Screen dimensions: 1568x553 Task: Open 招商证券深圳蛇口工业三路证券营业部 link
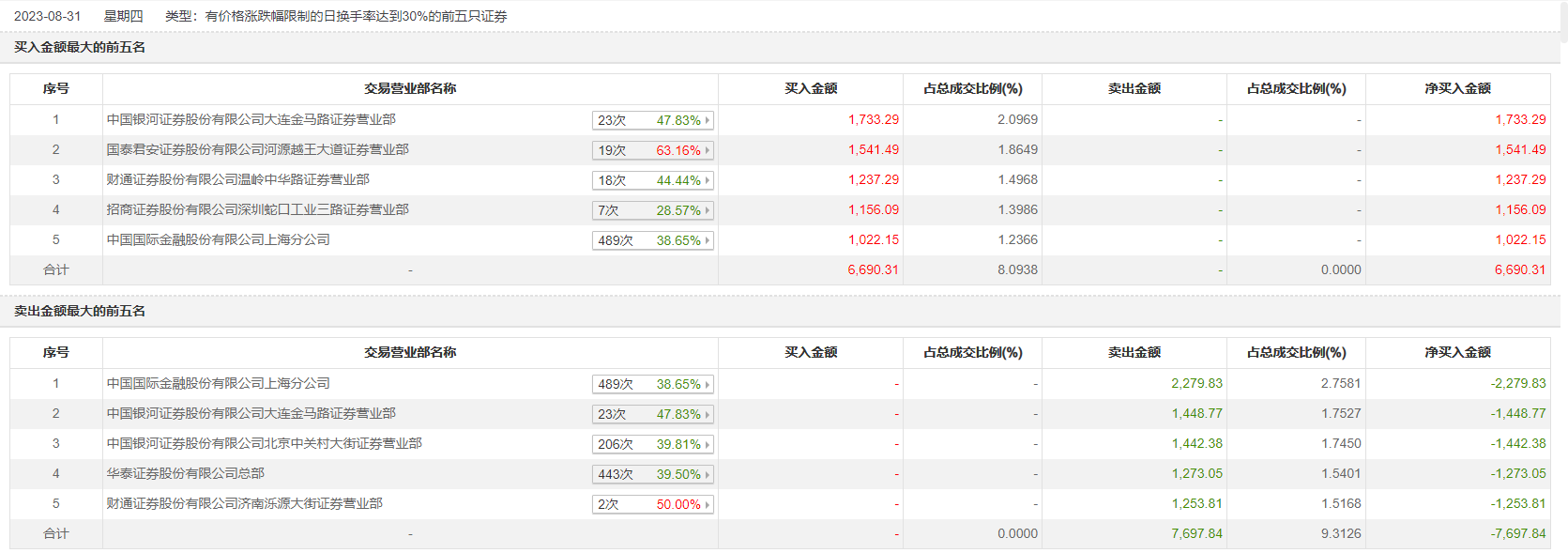257,209
